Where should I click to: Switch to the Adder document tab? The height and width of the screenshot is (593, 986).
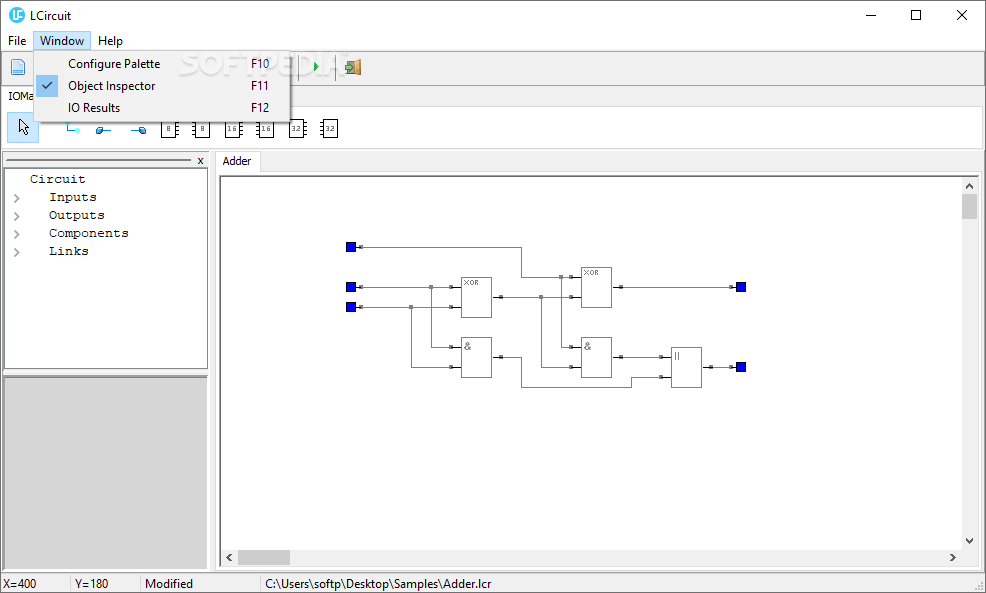point(237,161)
